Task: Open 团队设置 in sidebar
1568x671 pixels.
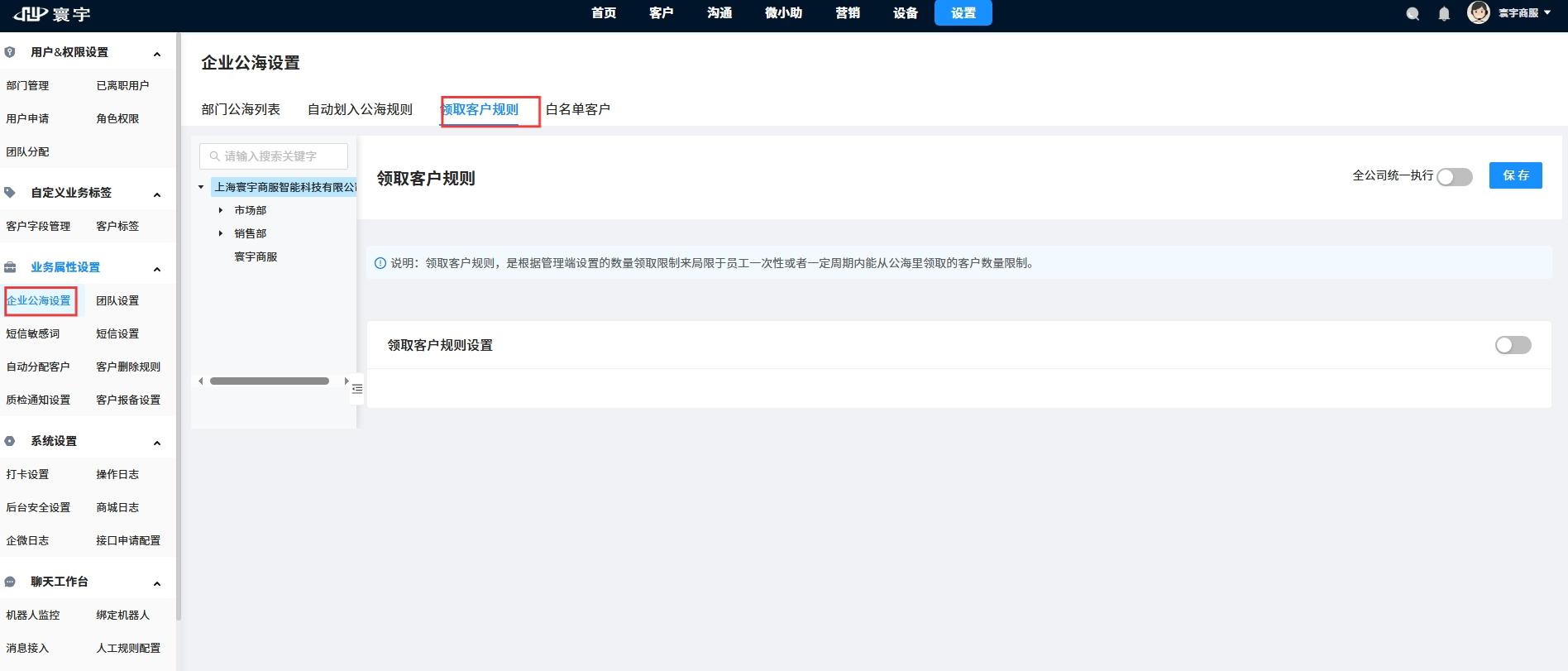Action: point(117,300)
